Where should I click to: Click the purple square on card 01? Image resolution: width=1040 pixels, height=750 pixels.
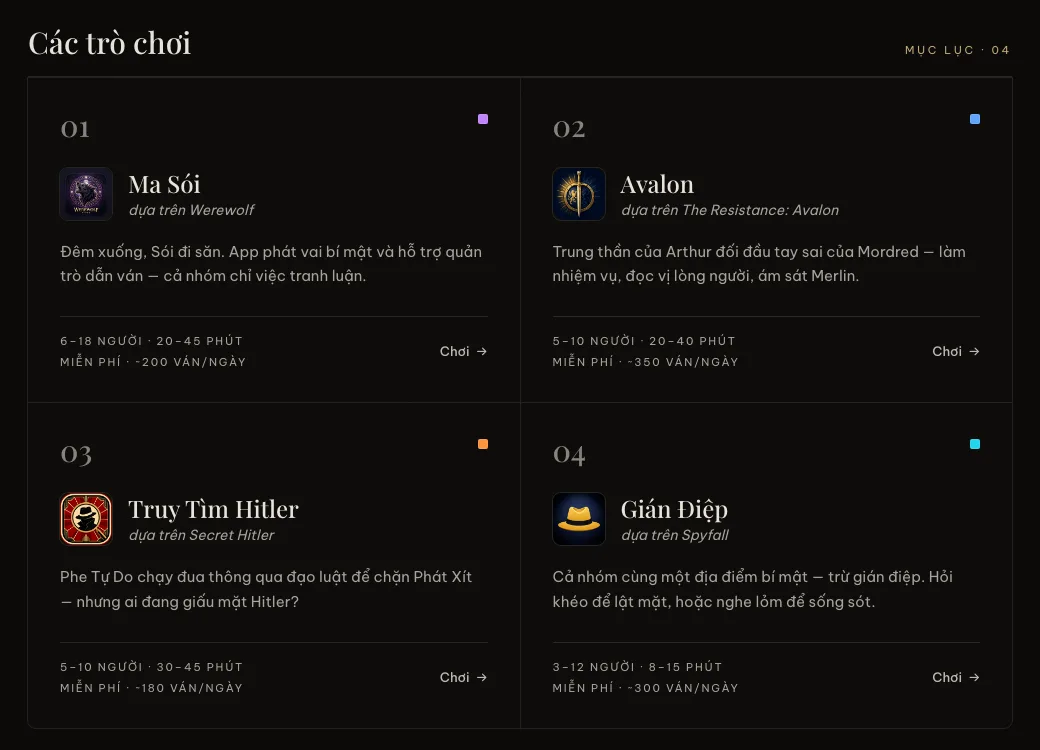tap(483, 119)
